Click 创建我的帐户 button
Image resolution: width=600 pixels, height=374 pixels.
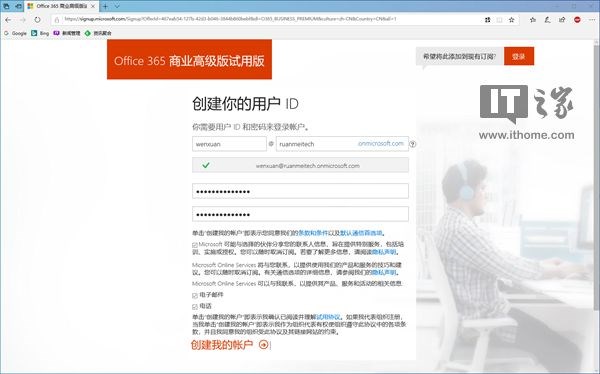[x=230, y=345]
